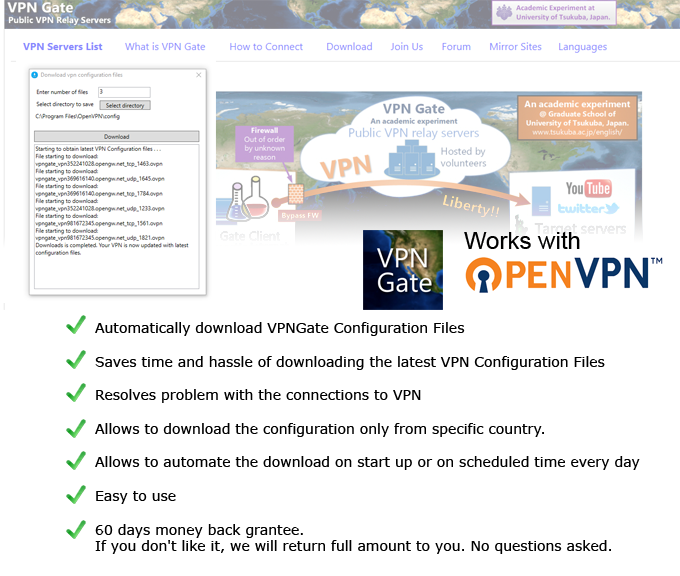Click the blue download app icon in dialog title
This screenshot has width=680, height=576.
point(35,75)
